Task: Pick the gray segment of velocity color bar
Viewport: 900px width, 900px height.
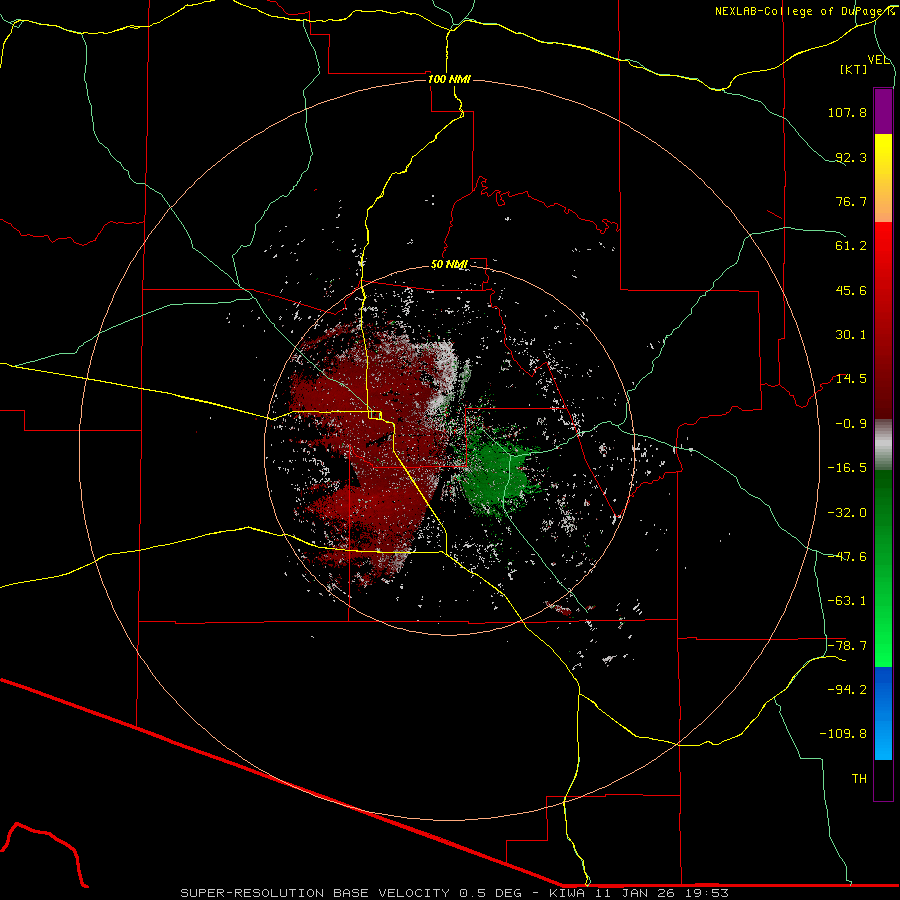Action: [x=883, y=445]
